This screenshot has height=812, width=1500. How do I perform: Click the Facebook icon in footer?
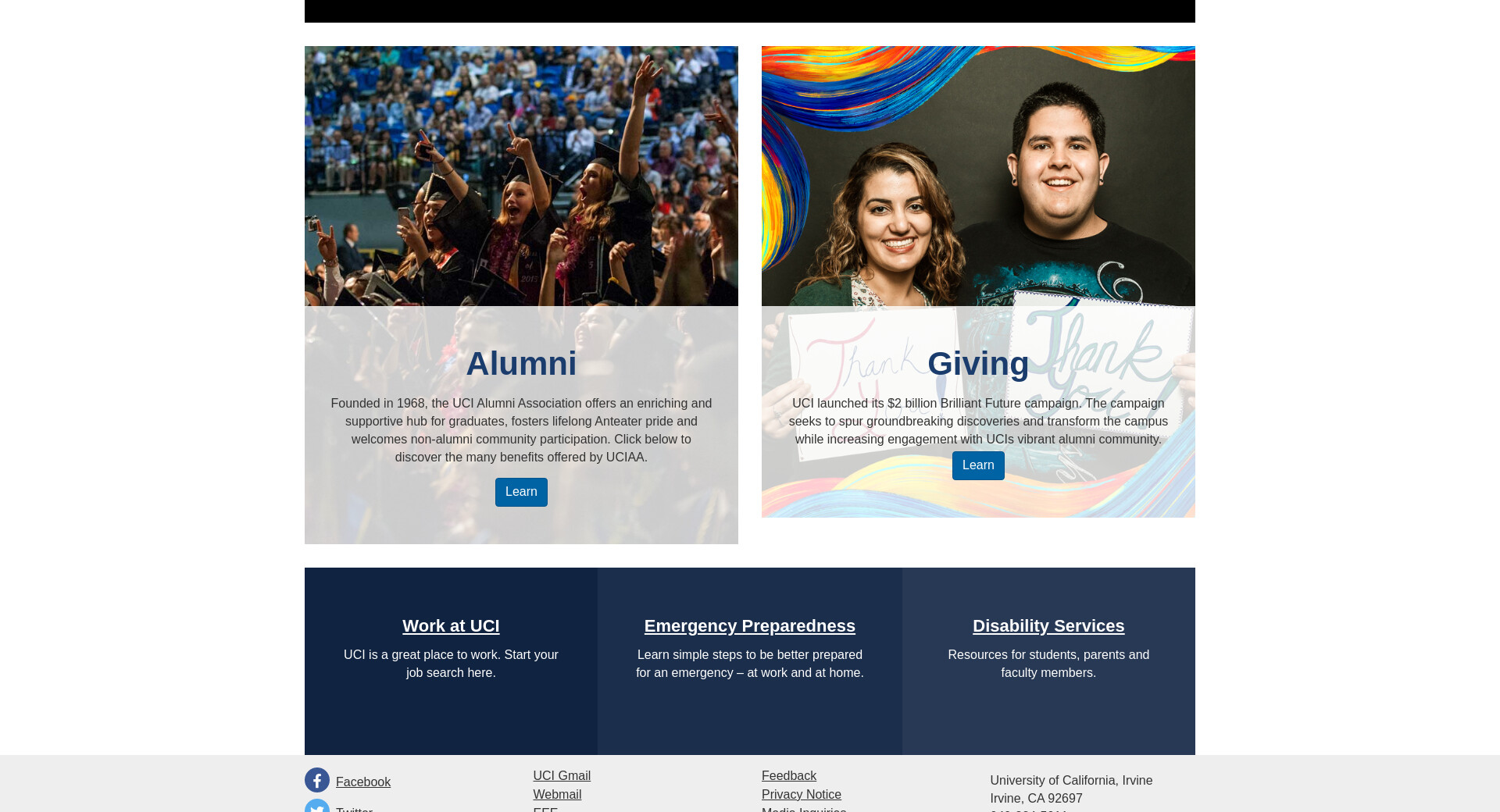tap(317, 780)
